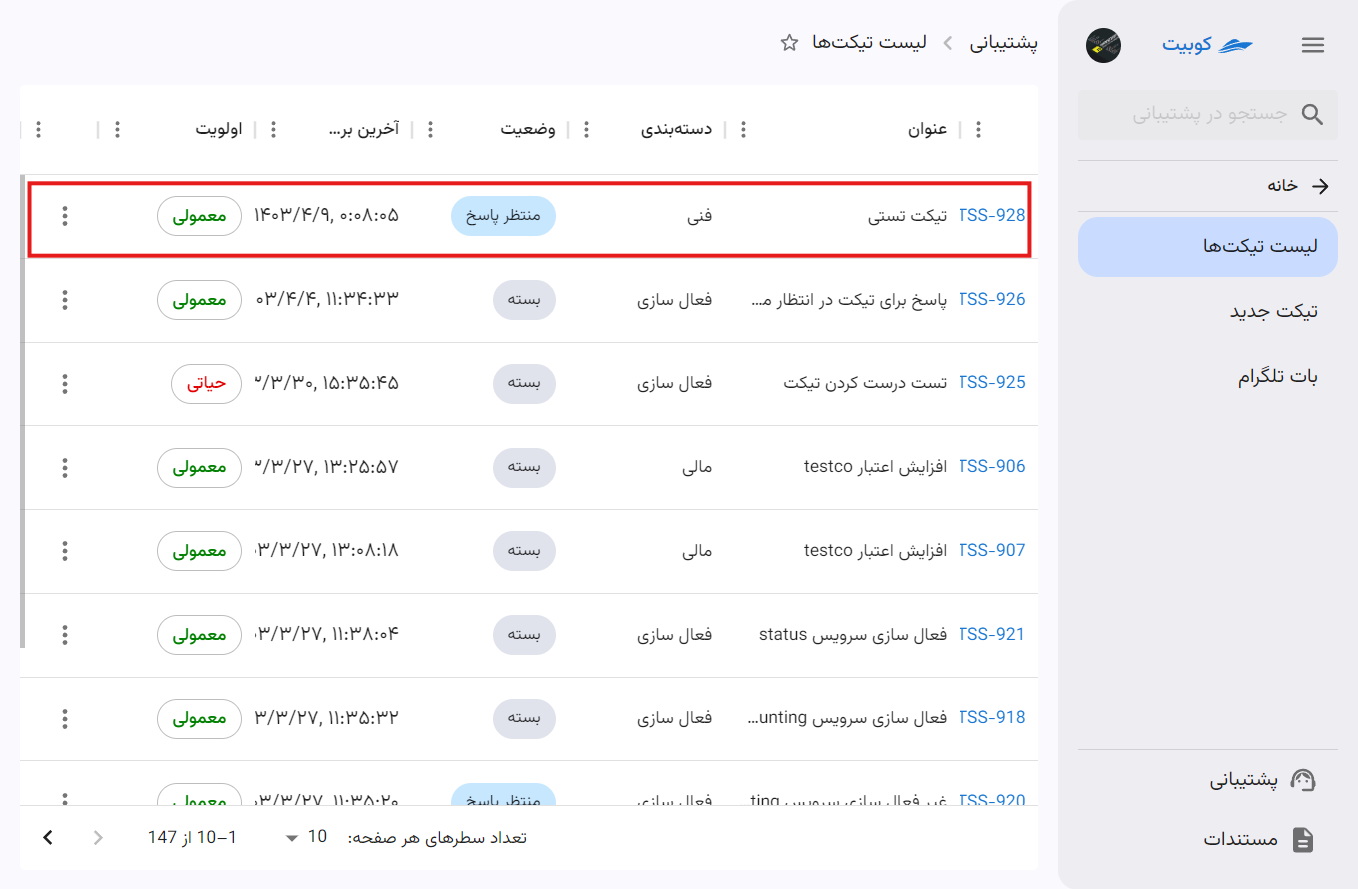Sort by the وضعیت column header
Viewport: 1358px width, 889px height.
[x=528, y=129]
